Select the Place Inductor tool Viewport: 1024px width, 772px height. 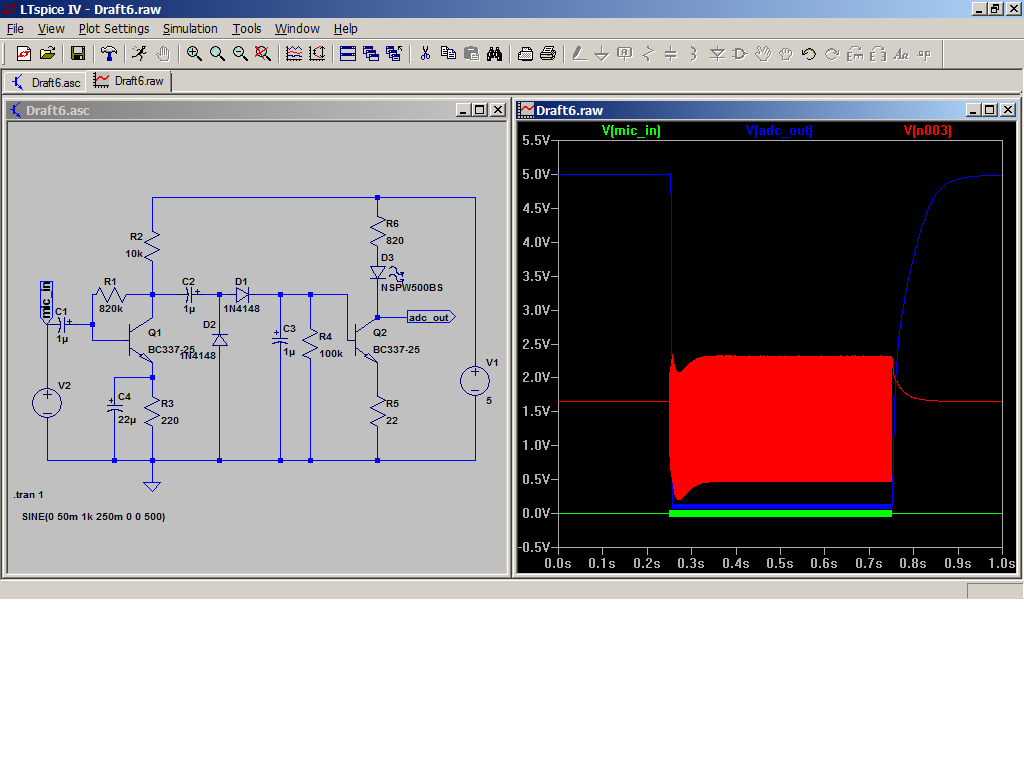pyautogui.click(x=694, y=54)
